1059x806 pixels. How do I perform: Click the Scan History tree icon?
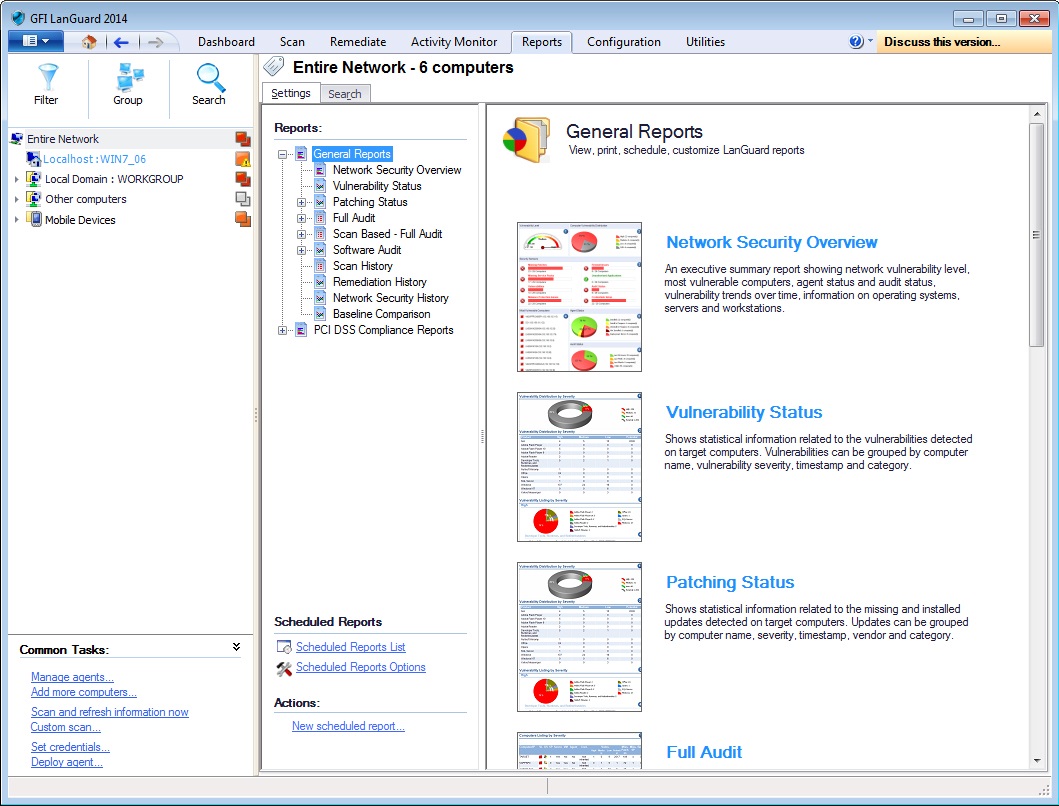coord(320,266)
